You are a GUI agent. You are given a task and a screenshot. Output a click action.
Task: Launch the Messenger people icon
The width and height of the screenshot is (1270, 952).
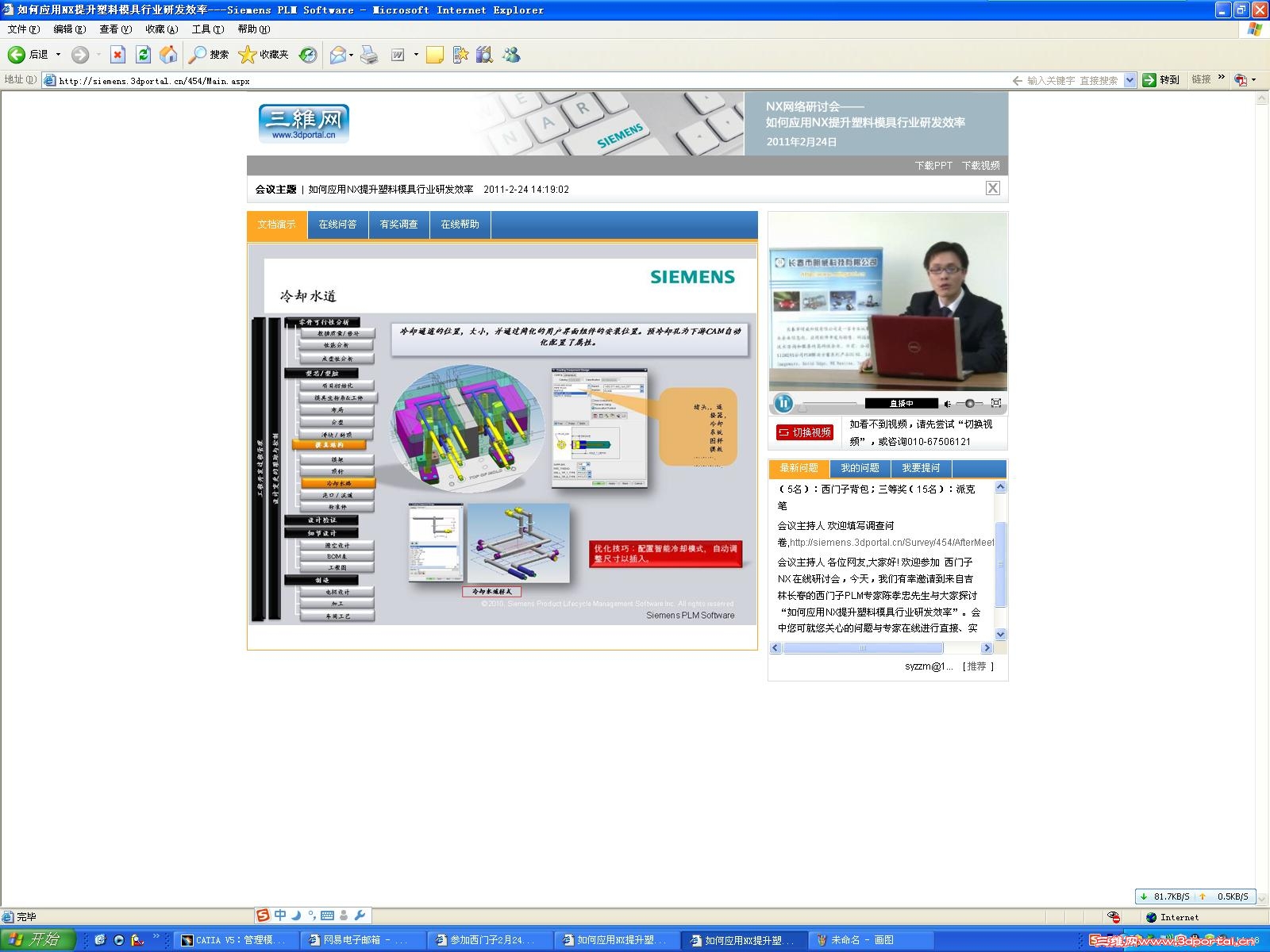pyautogui.click(x=511, y=55)
